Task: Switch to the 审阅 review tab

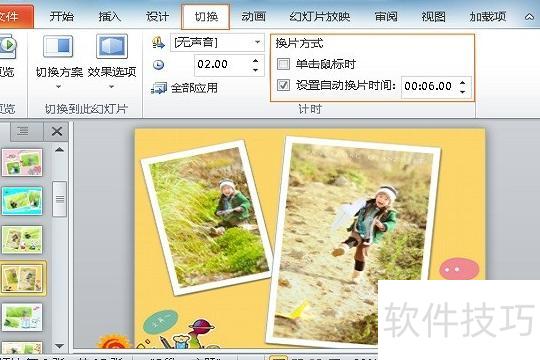Action: 386,16
